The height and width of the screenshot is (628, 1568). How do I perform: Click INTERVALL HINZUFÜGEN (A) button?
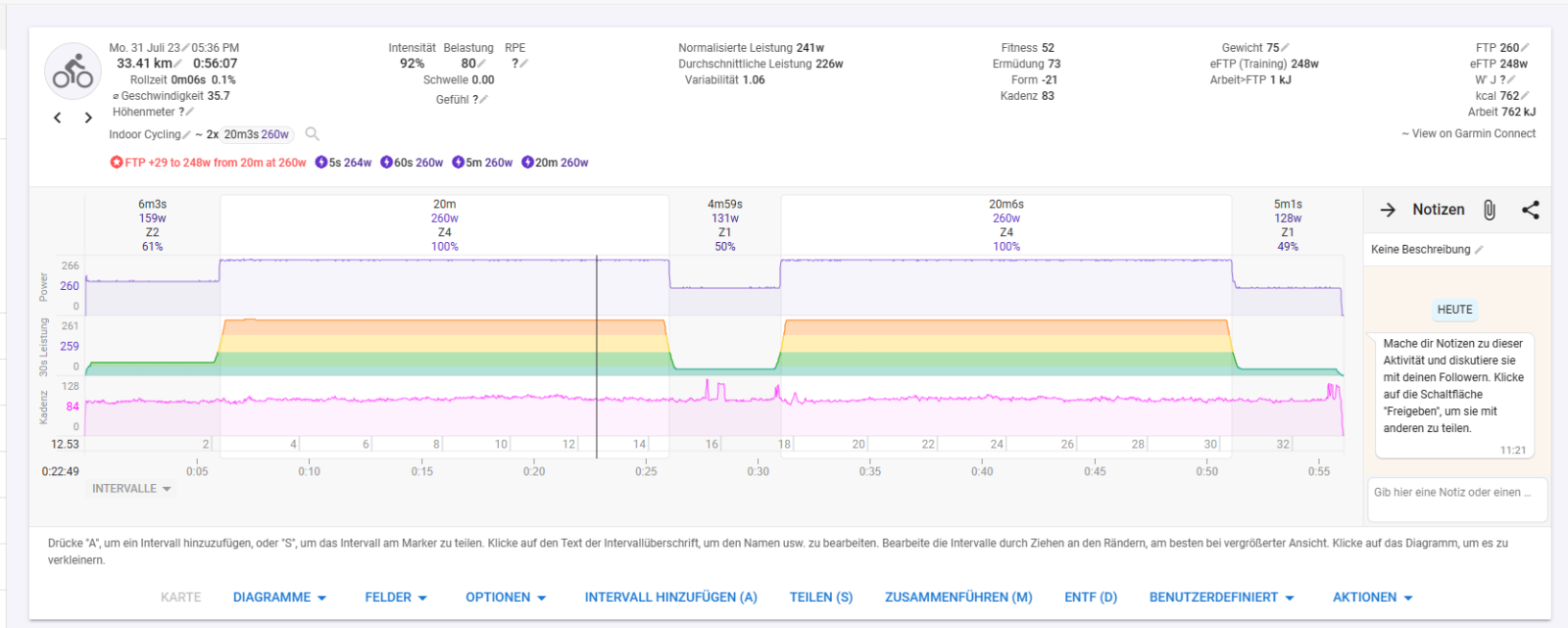click(670, 598)
